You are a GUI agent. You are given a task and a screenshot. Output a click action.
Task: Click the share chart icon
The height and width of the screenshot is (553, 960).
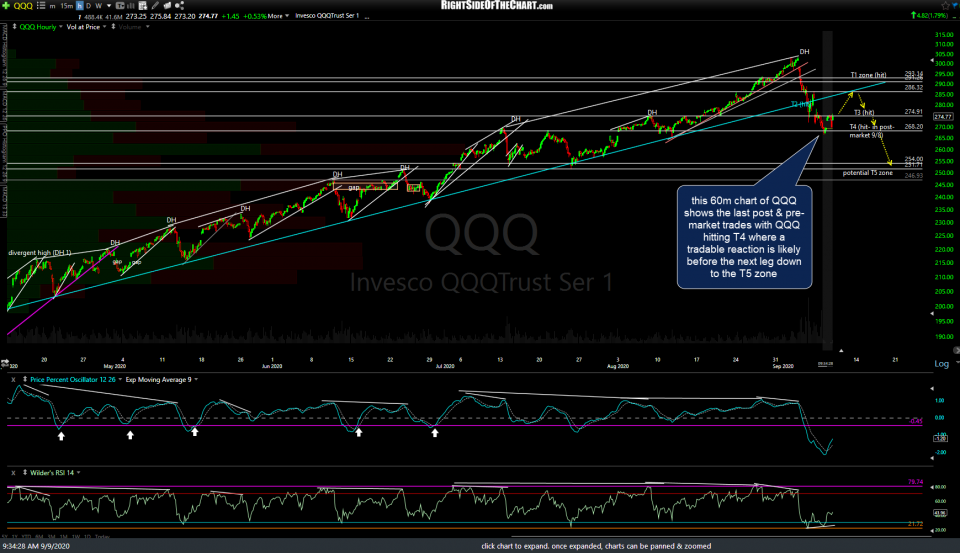[x=179, y=6]
